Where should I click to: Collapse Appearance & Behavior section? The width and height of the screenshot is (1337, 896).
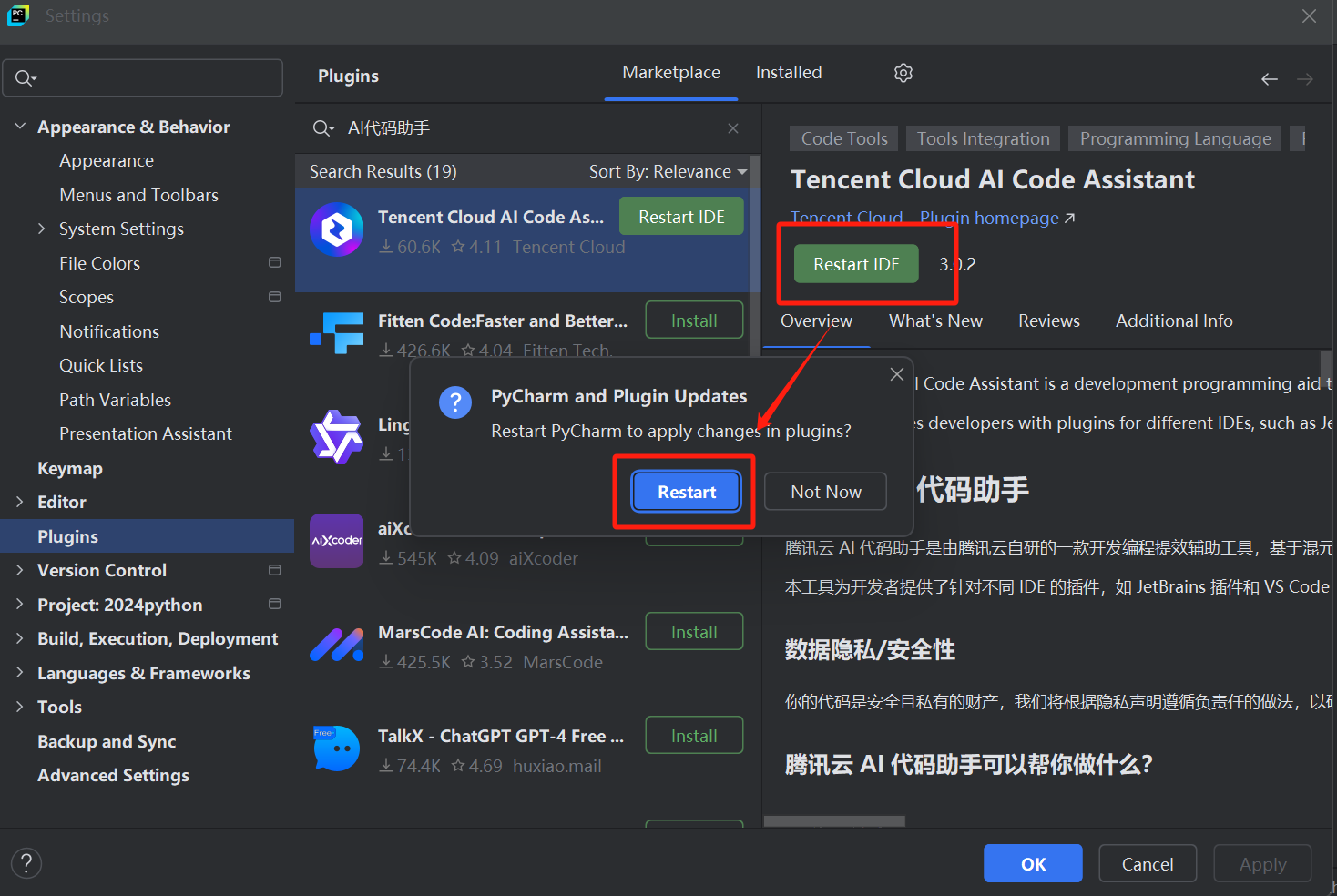(x=19, y=127)
